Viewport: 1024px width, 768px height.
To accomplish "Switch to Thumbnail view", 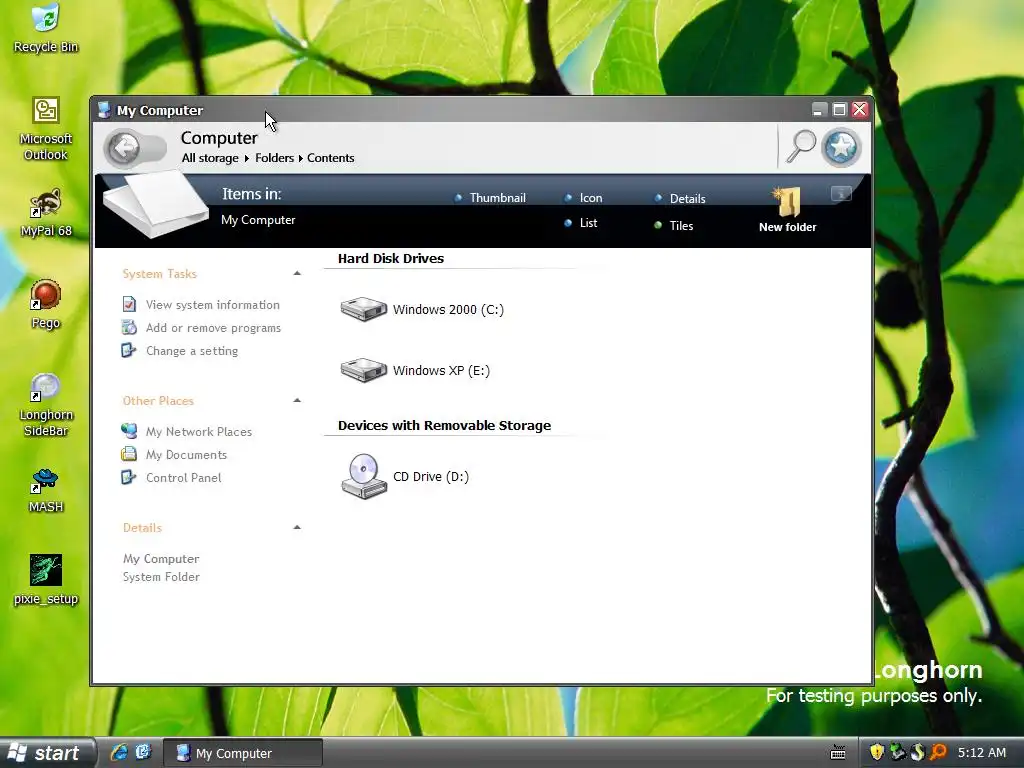I will (x=490, y=198).
